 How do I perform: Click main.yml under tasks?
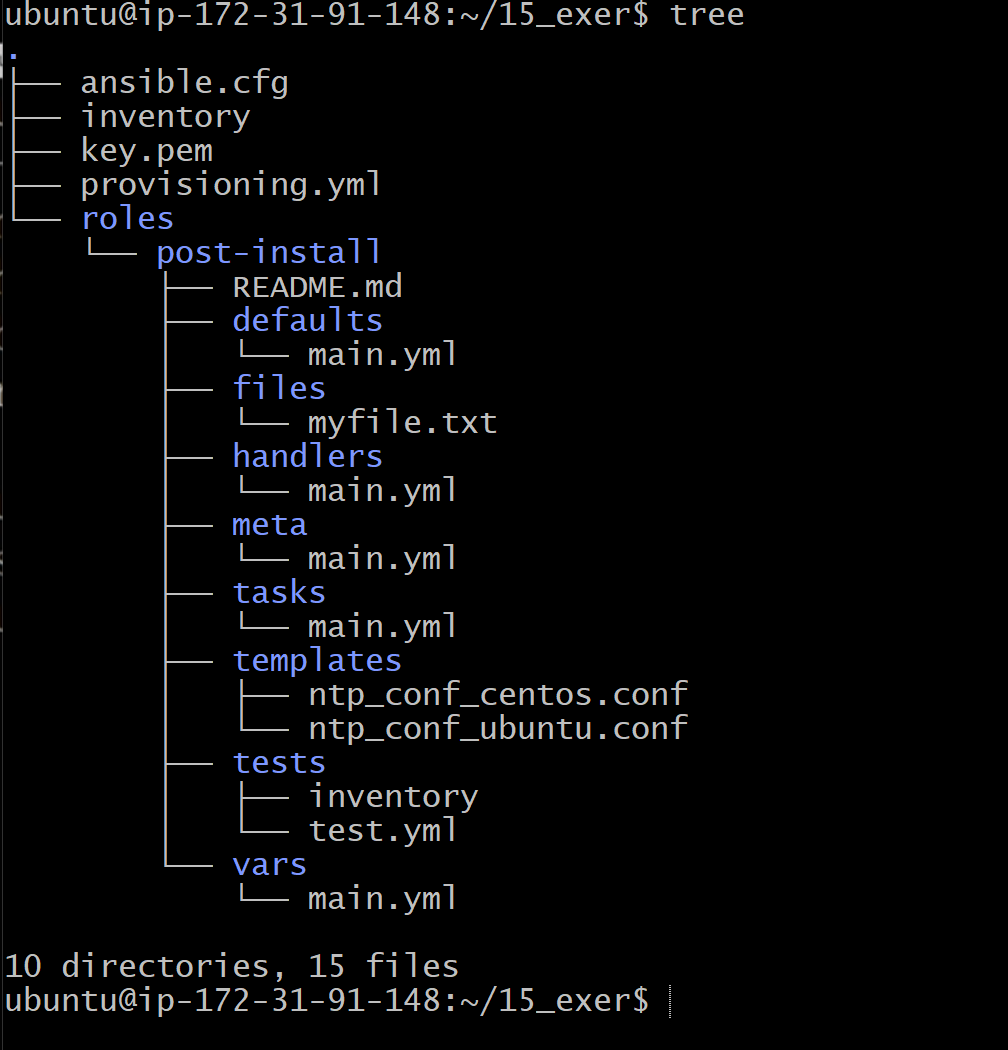coord(382,627)
